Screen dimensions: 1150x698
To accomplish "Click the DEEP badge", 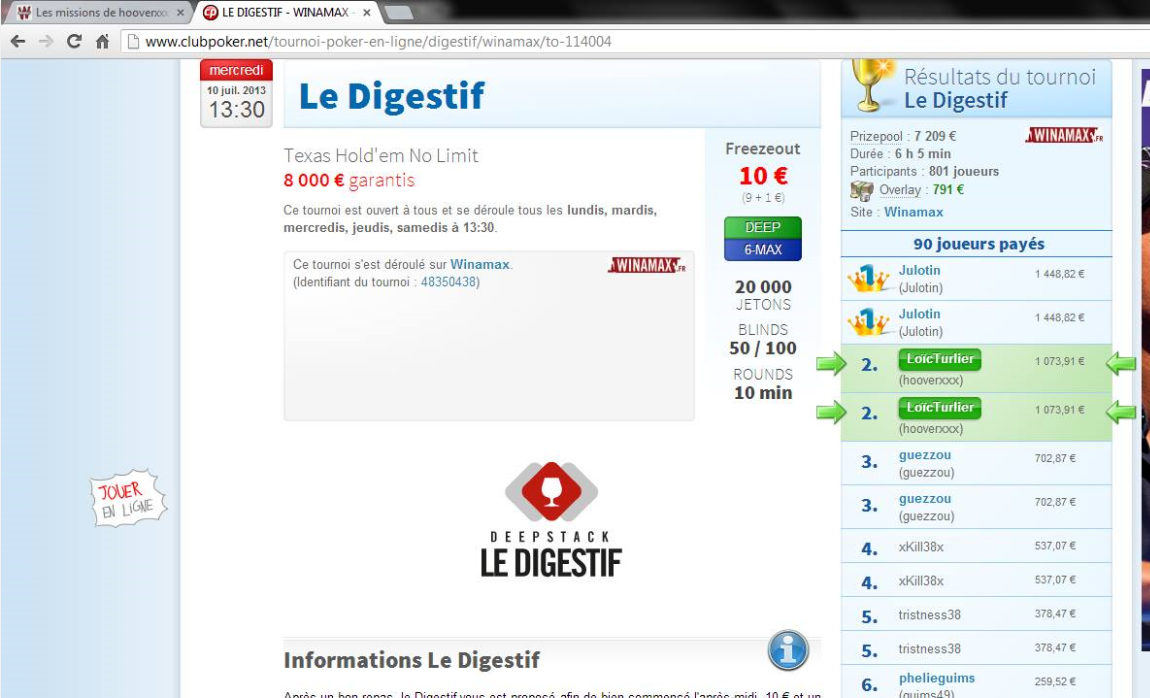I will point(763,227).
